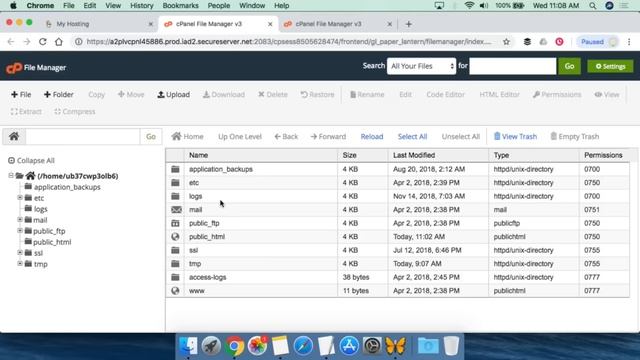Viewport: 640px width, 360px height.
Task: Click the Compress toolbar button
Action: tap(75, 111)
